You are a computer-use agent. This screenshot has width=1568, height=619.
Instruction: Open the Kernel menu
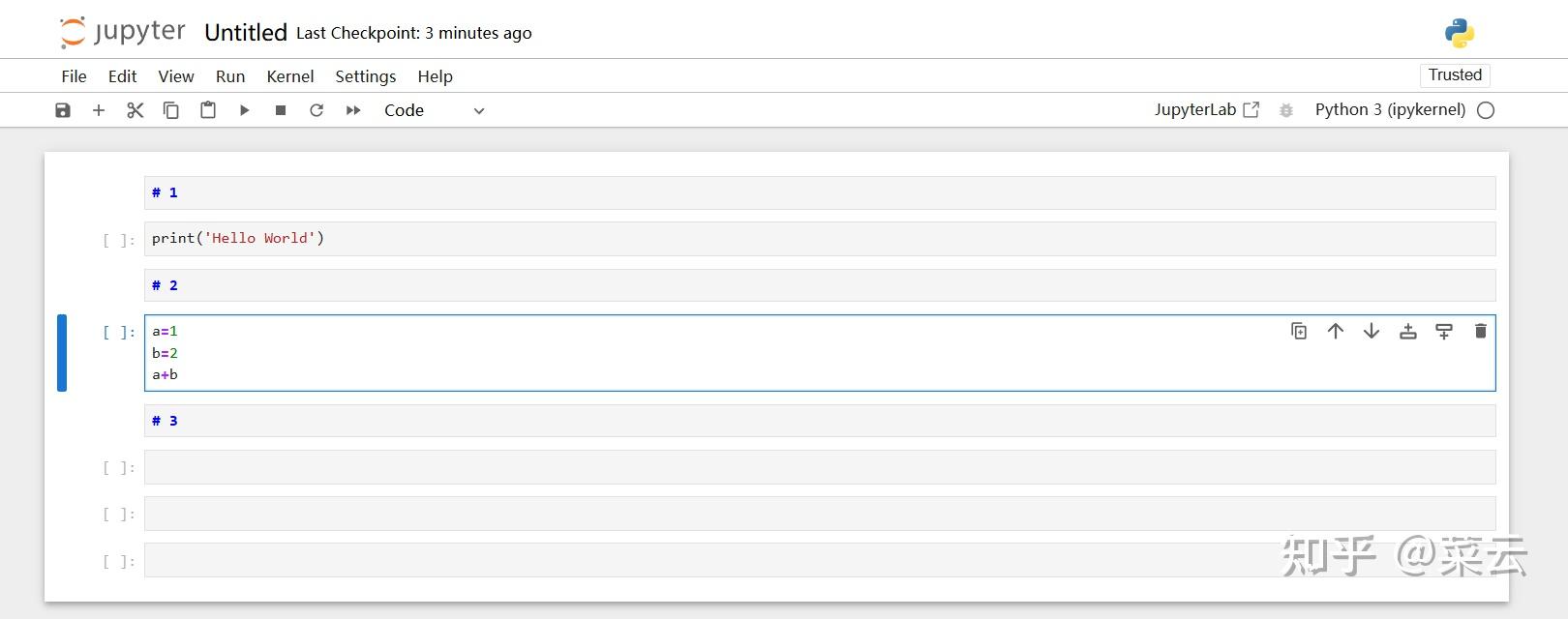pos(290,76)
